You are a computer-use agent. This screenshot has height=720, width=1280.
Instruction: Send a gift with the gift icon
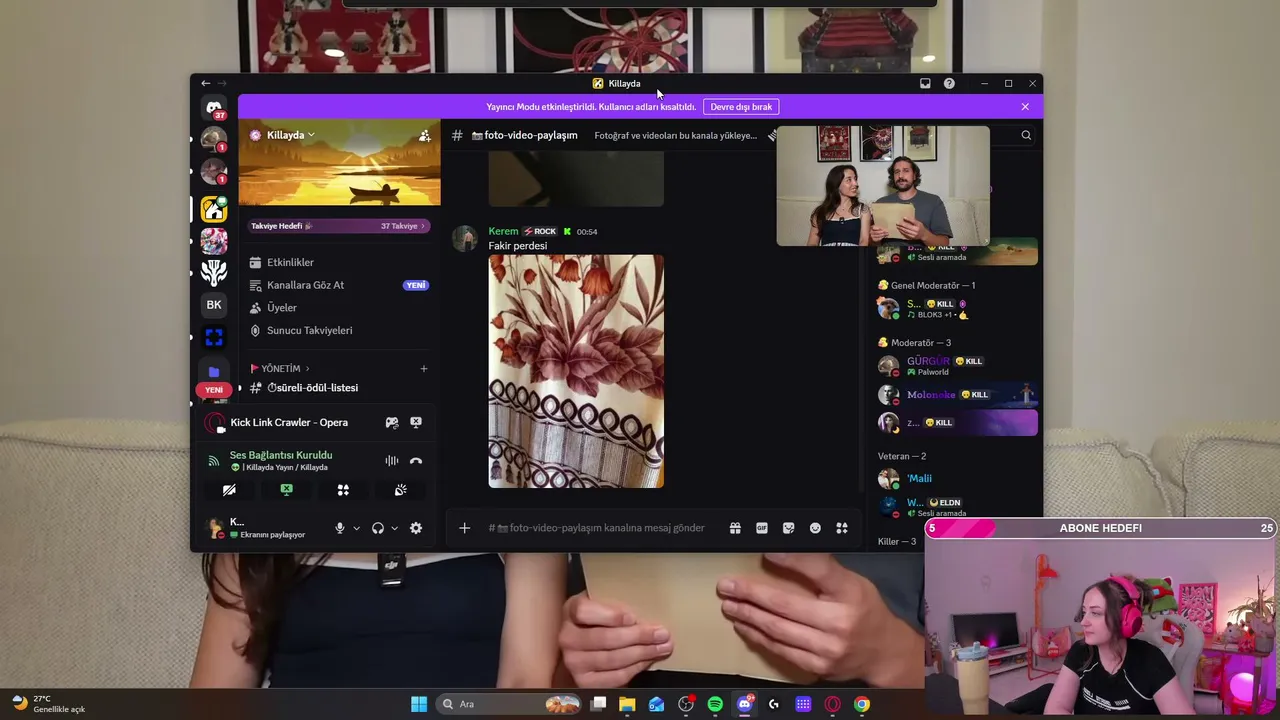click(735, 528)
